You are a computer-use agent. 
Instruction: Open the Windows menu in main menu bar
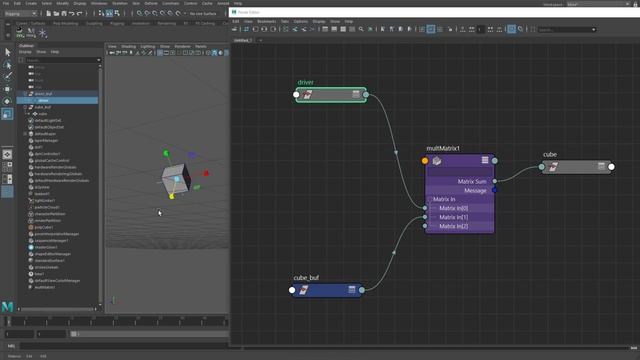99,3
